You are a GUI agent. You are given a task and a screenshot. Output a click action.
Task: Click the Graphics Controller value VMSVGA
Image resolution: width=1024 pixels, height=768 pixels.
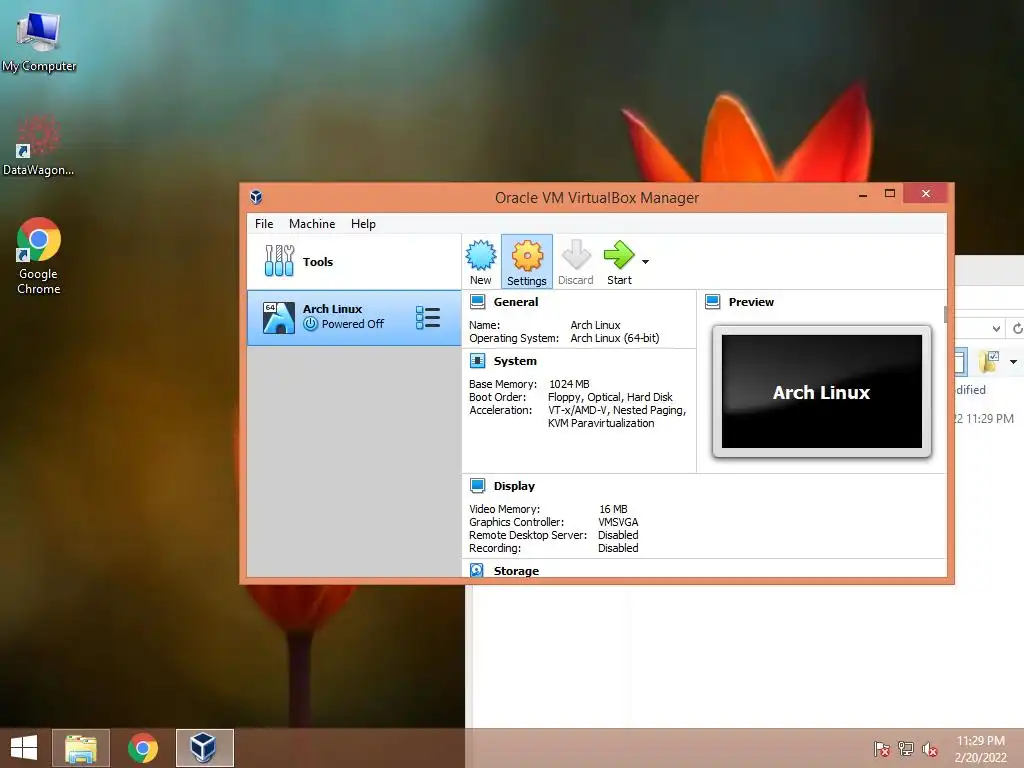tap(618, 522)
